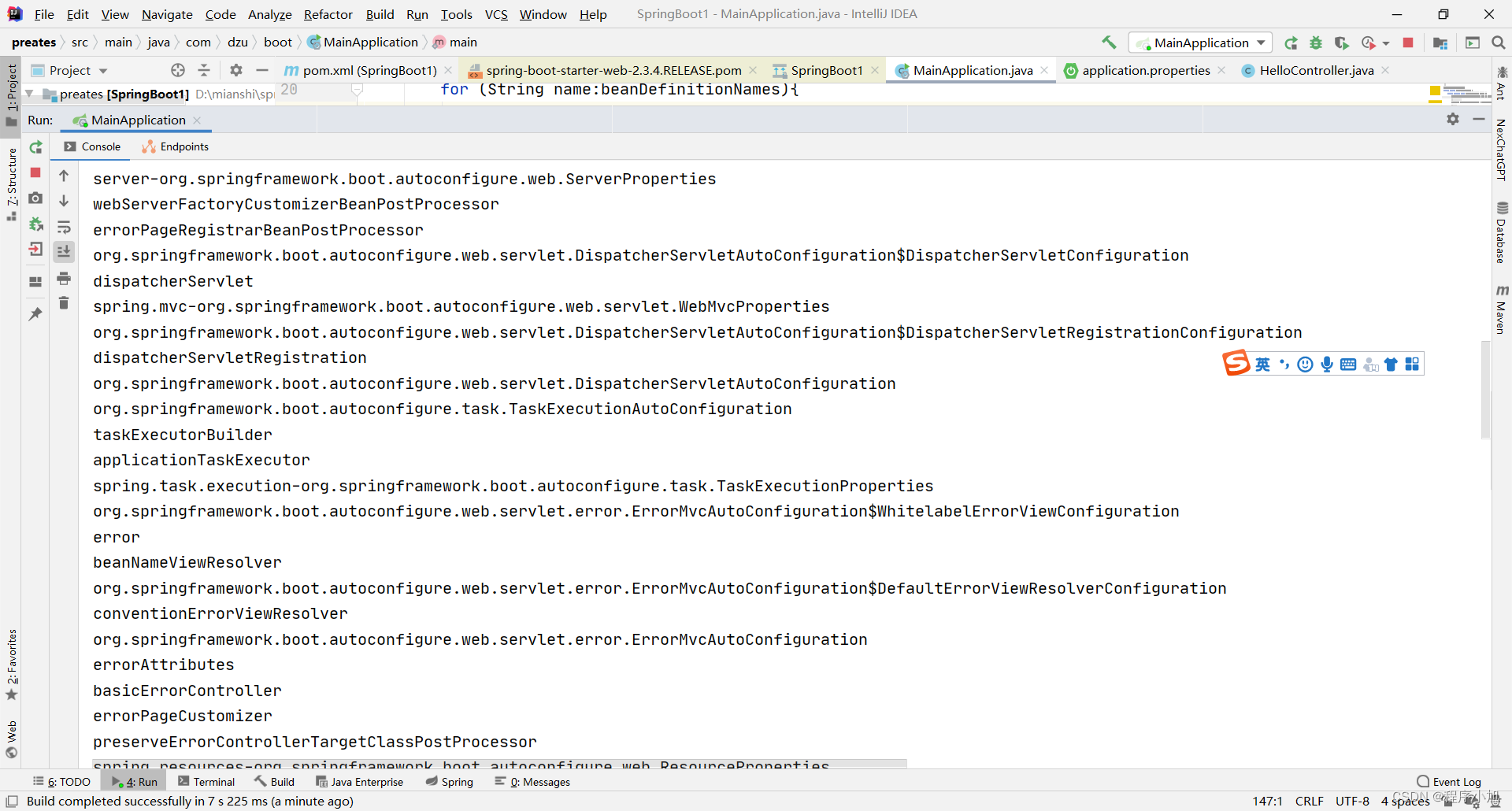
Task: Open the Refactor menu
Action: [x=328, y=14]
